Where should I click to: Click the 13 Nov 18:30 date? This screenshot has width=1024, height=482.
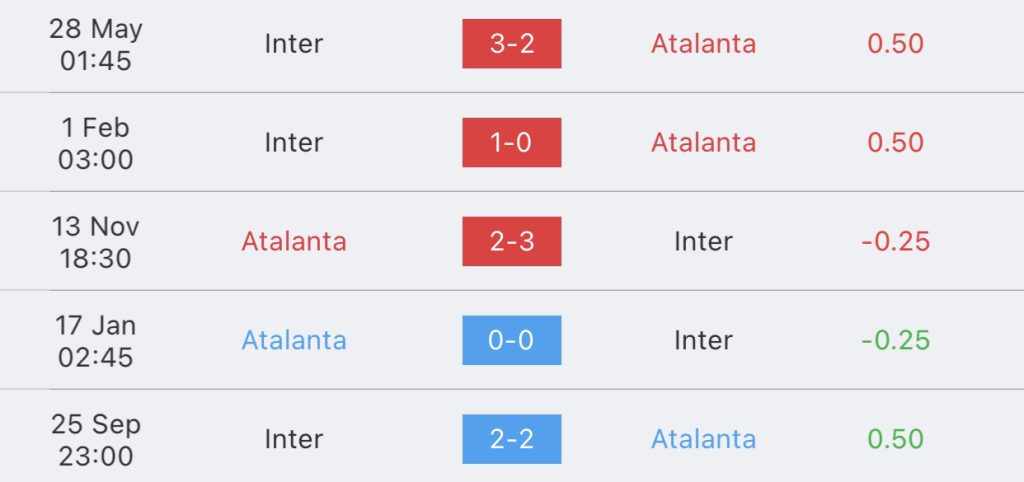96,241
